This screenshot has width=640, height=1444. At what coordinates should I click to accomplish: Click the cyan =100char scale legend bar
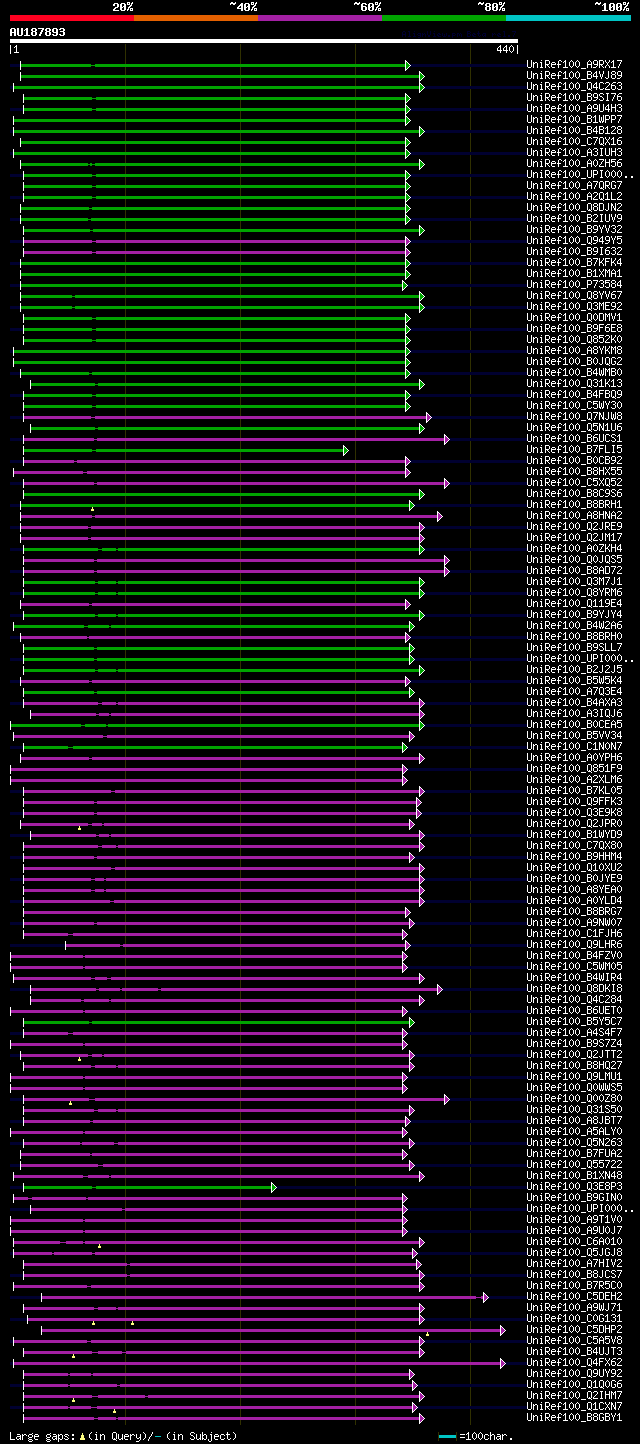(x=447, y=1437)
